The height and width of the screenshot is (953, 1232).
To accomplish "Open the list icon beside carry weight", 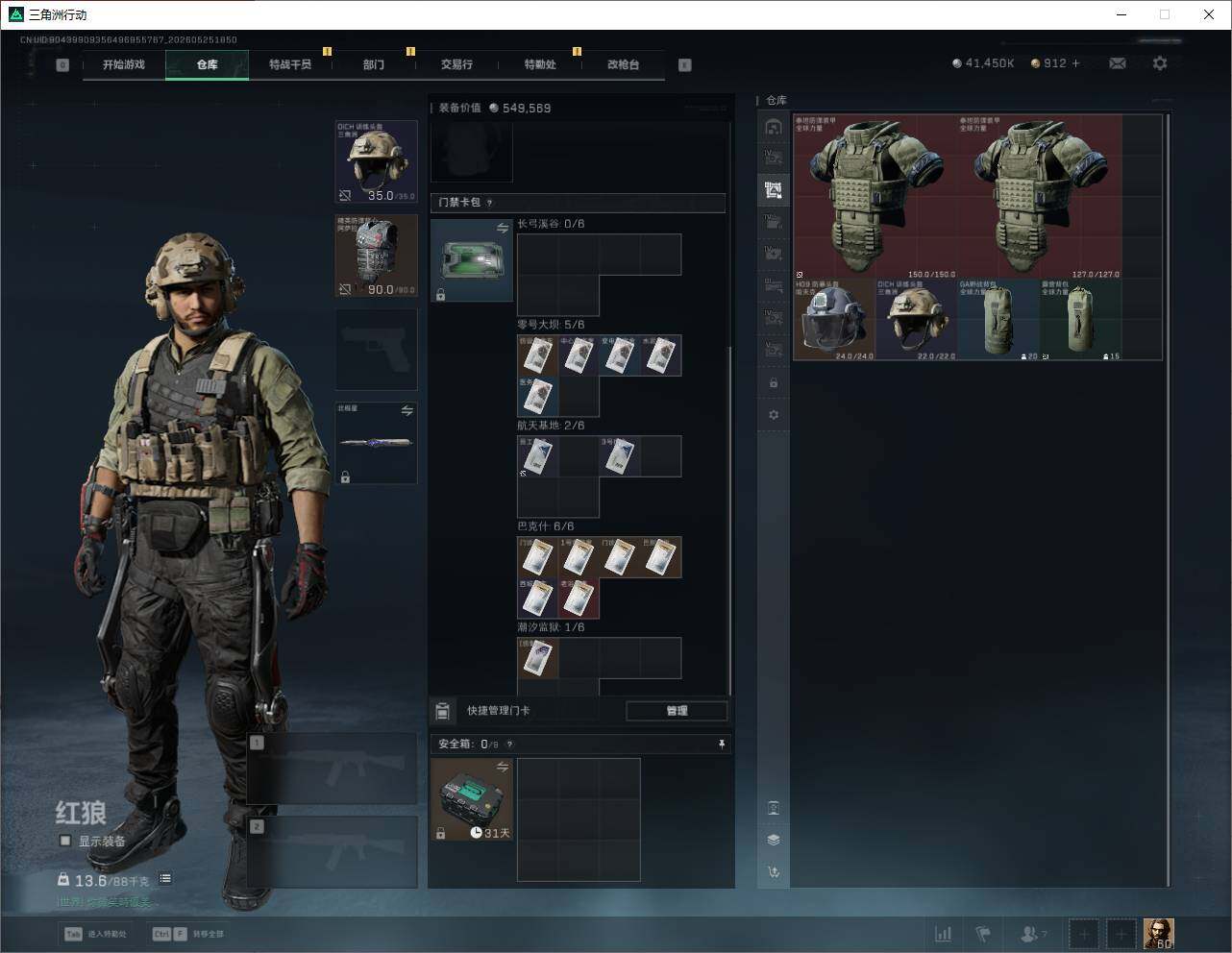I will click(165, 879).
